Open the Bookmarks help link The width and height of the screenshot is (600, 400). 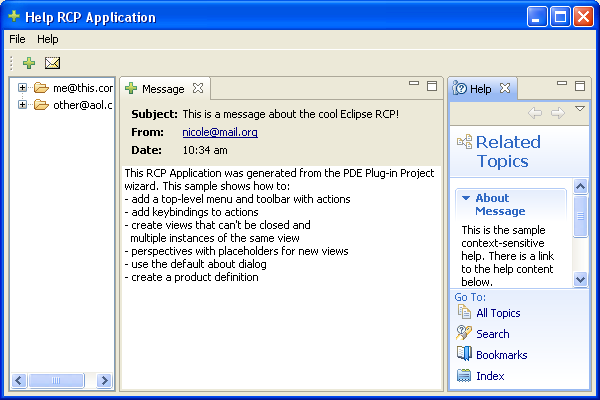coord(502,355)
